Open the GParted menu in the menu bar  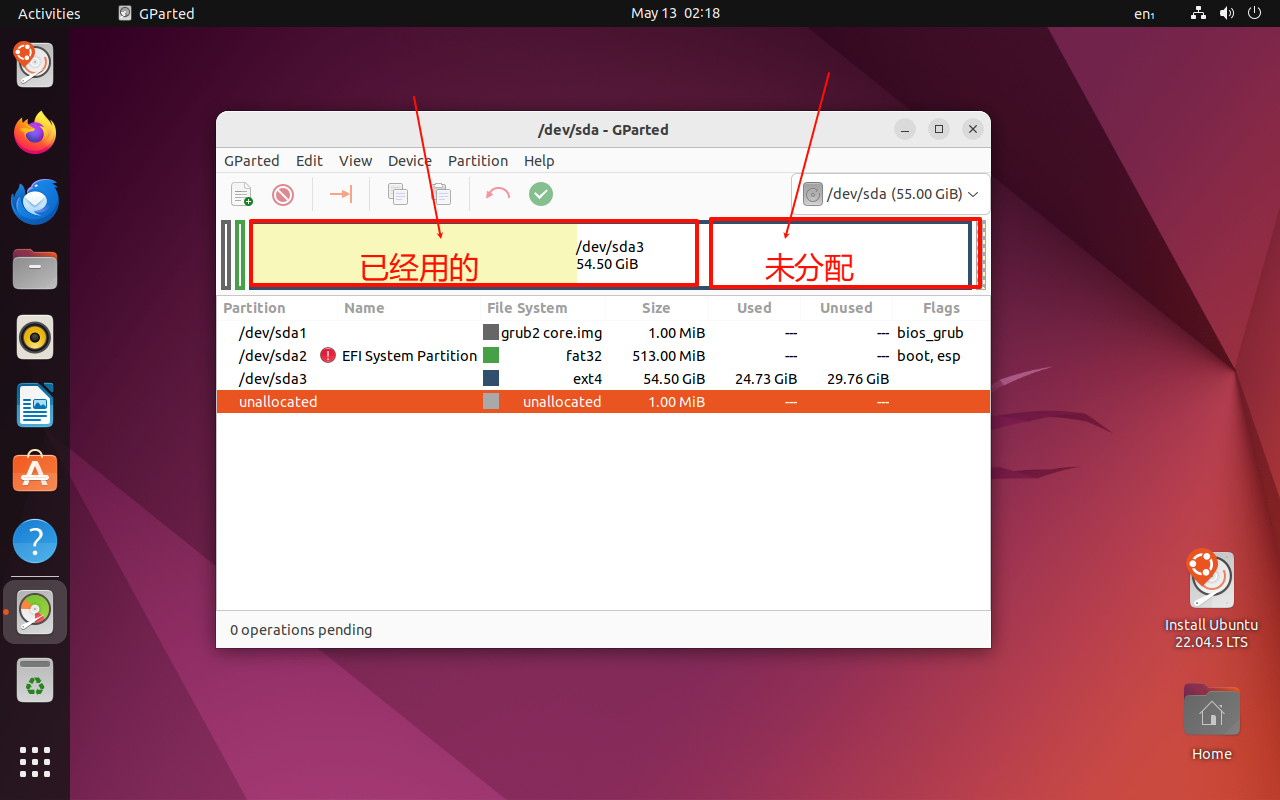(x=252, y=161)
